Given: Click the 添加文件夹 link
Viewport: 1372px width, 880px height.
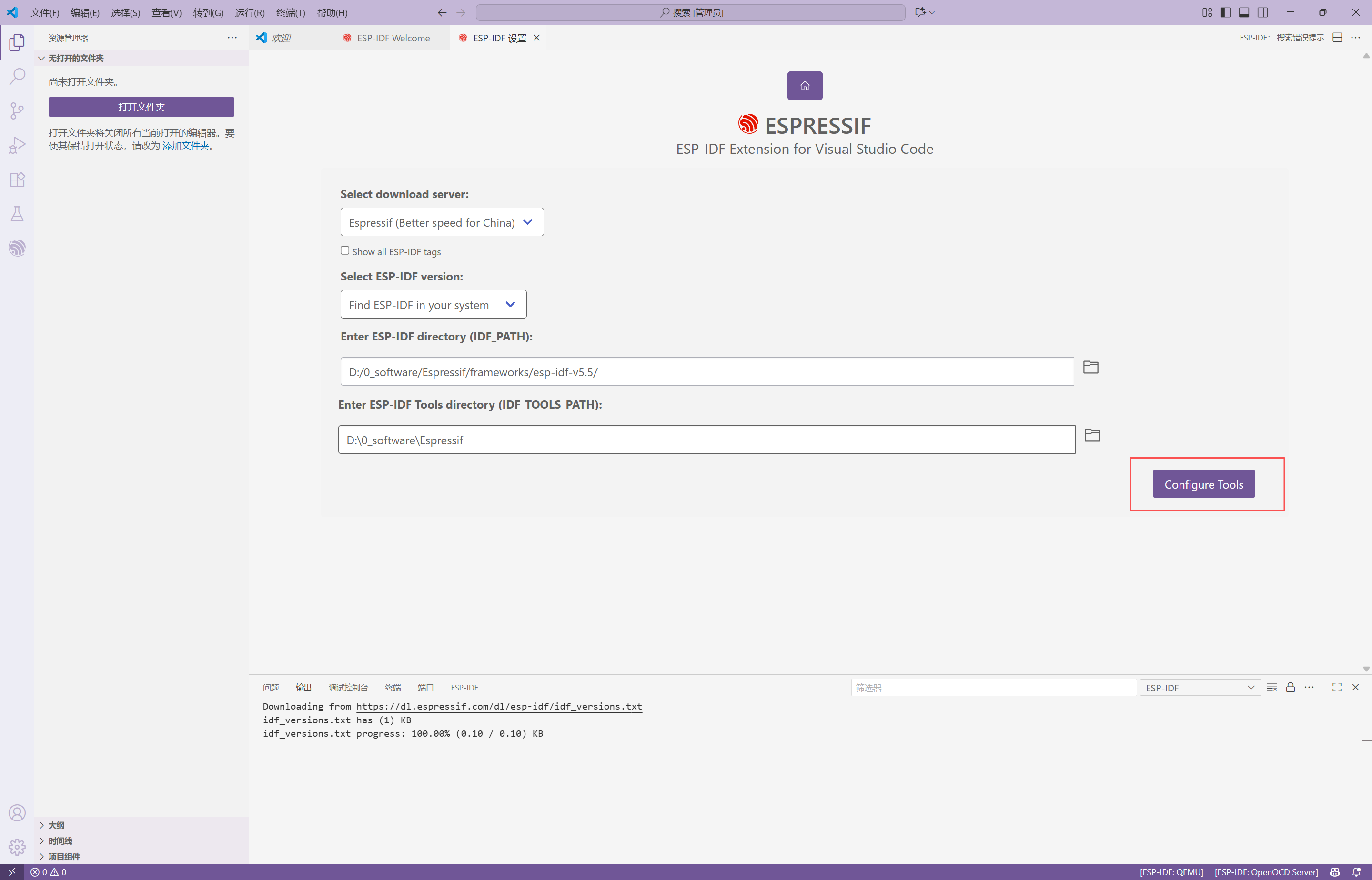Looking at the screenshot, I should [x=186, y=146].
